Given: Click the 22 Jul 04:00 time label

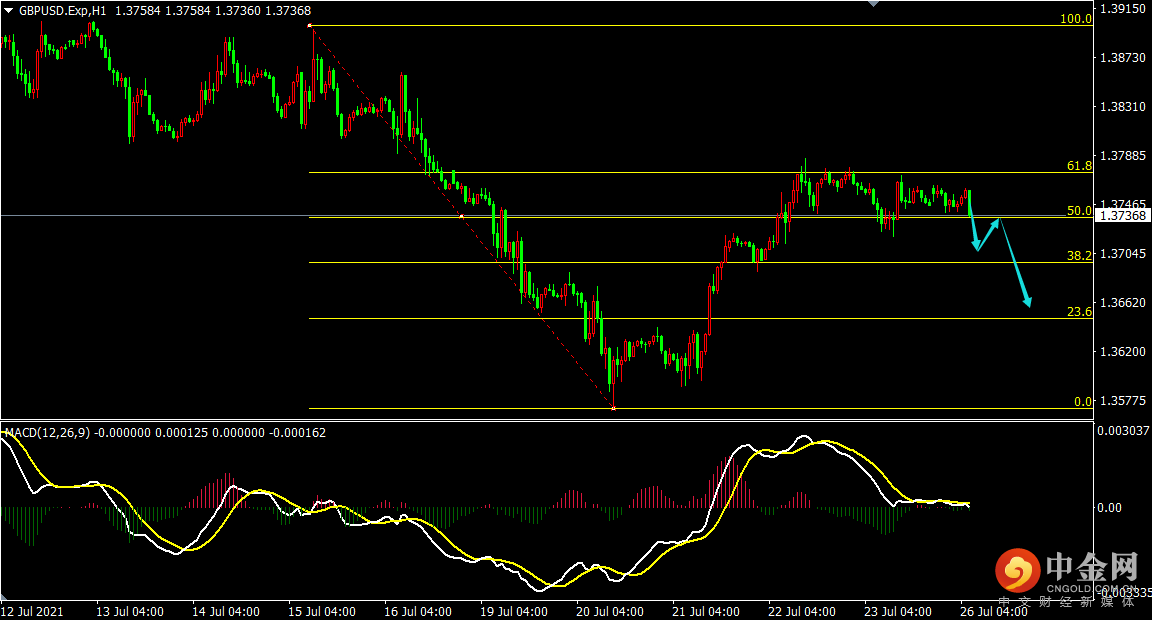Looking at the screenshot, I should pyautogui.click(x=802, y=611).
